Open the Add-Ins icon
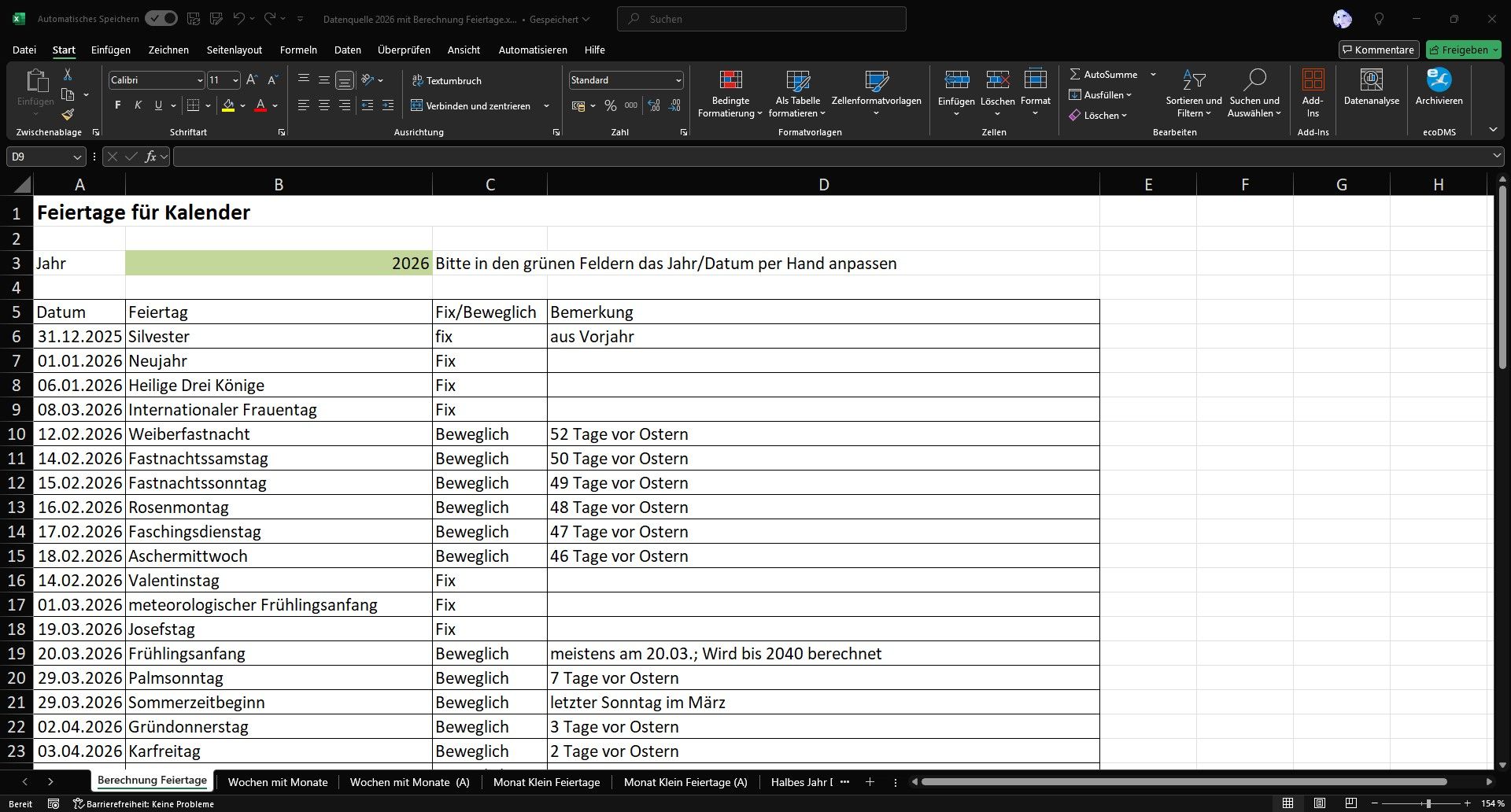The image size is (1511, 812). (x=1312, y=80)
